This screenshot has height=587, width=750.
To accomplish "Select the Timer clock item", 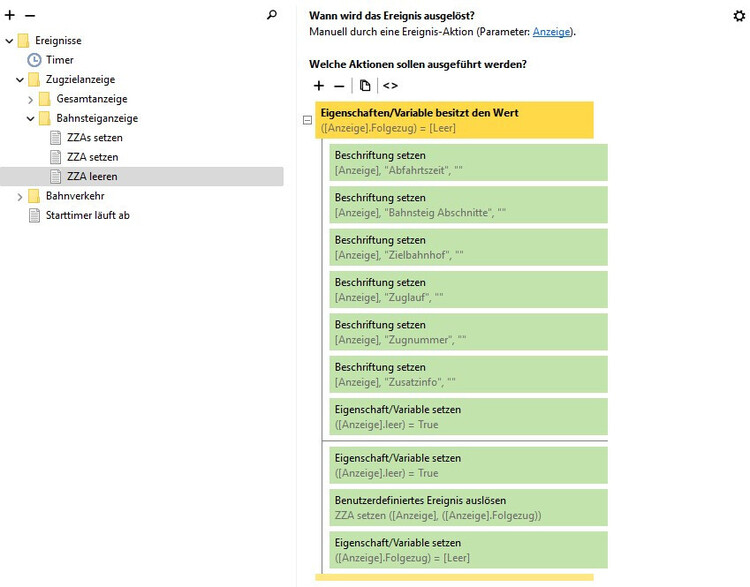I will click(60, 60).
